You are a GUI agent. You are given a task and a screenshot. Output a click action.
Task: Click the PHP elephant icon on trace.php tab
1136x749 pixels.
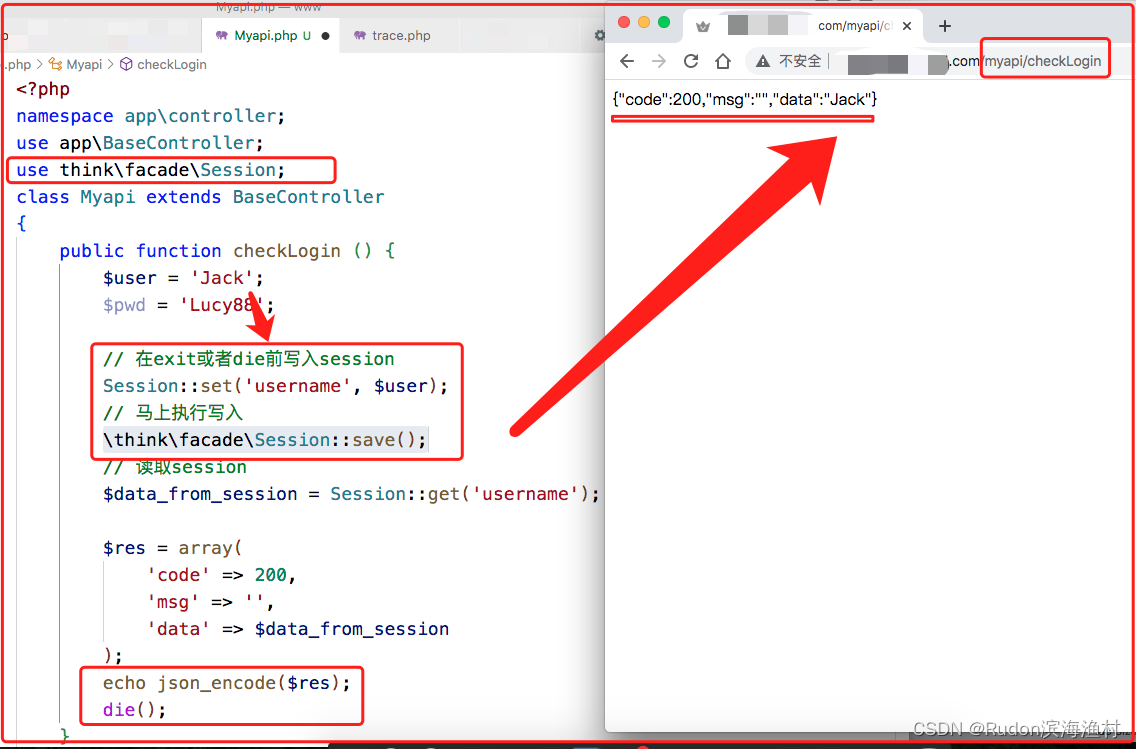click(x=361, y=35)
